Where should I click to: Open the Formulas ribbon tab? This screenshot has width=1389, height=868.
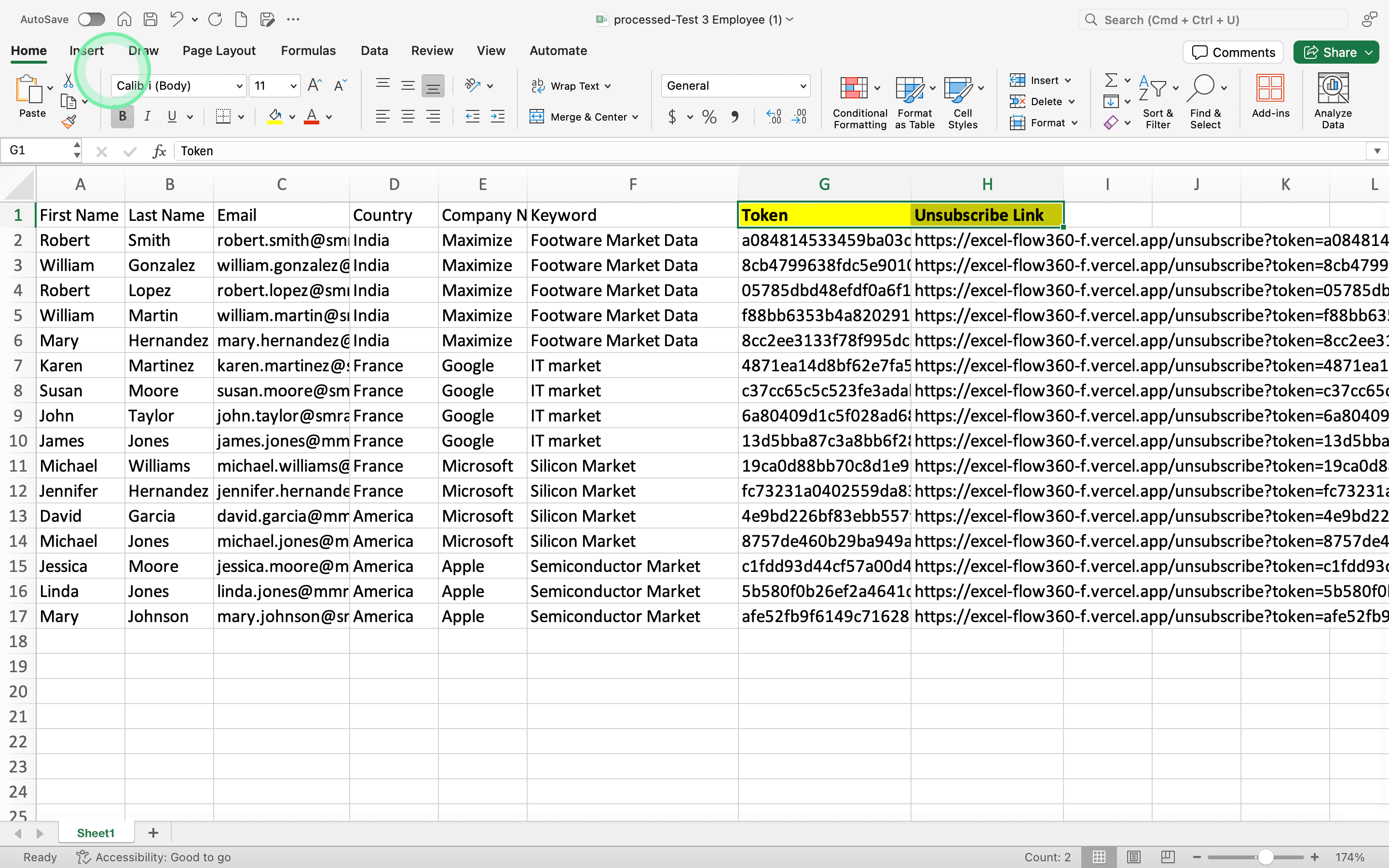pos(308,51)
